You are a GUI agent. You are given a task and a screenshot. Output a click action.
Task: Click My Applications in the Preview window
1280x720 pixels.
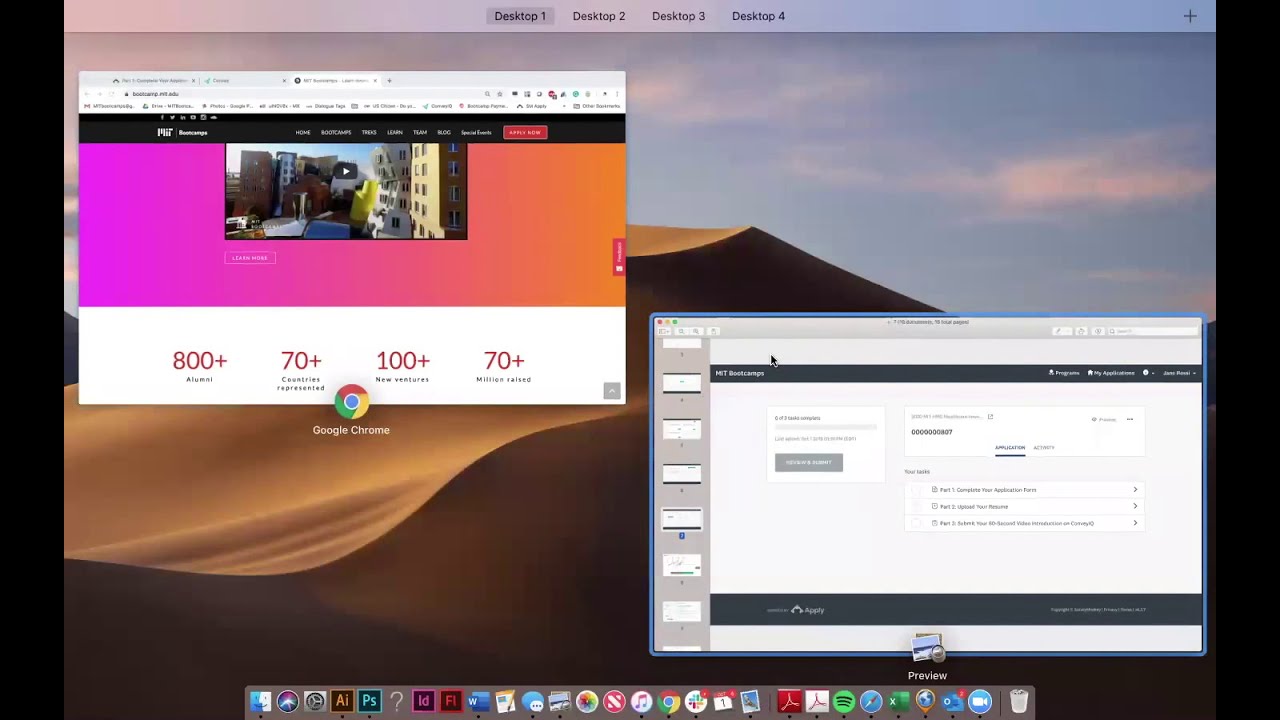point(1111,373)
